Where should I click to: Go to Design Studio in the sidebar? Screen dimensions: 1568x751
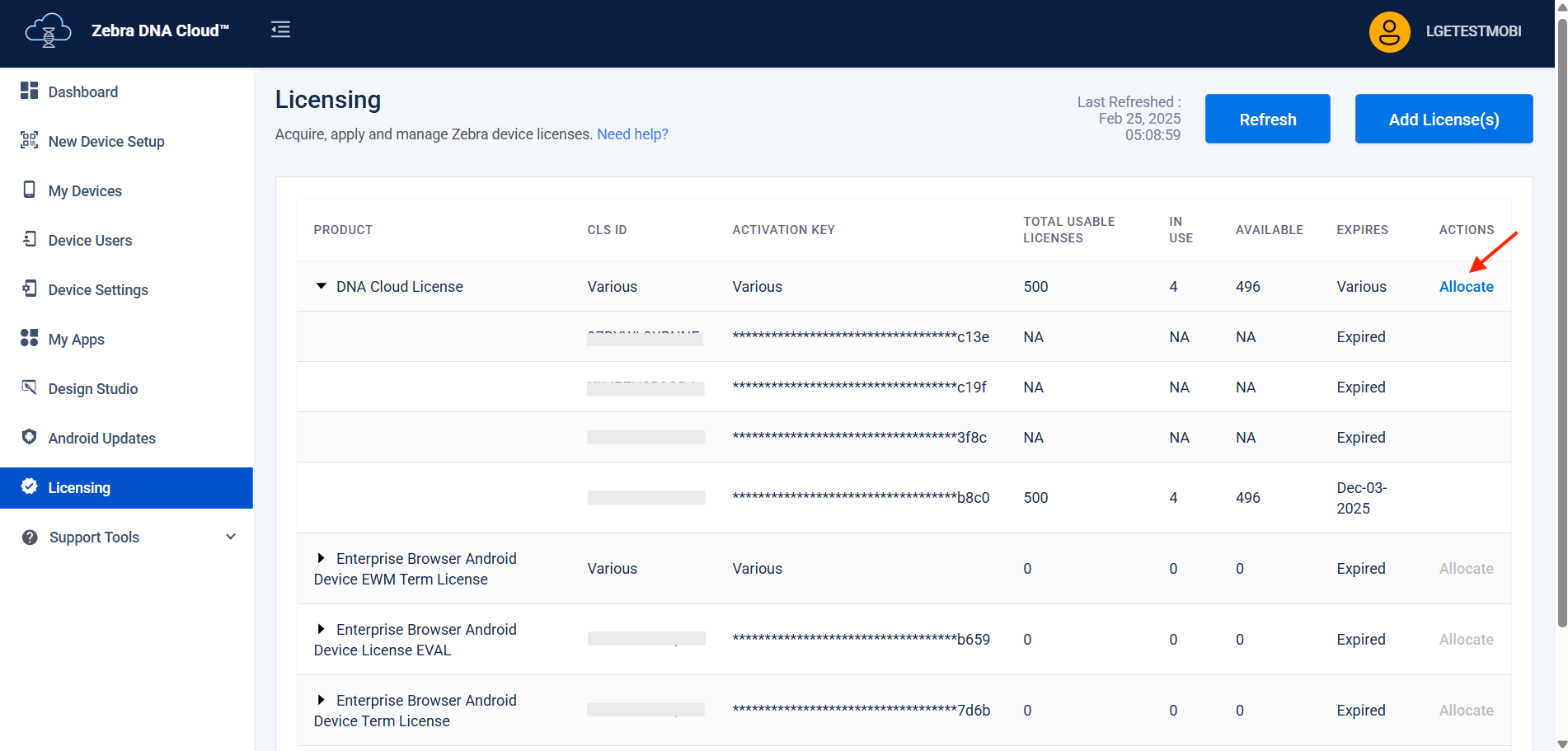92,389
